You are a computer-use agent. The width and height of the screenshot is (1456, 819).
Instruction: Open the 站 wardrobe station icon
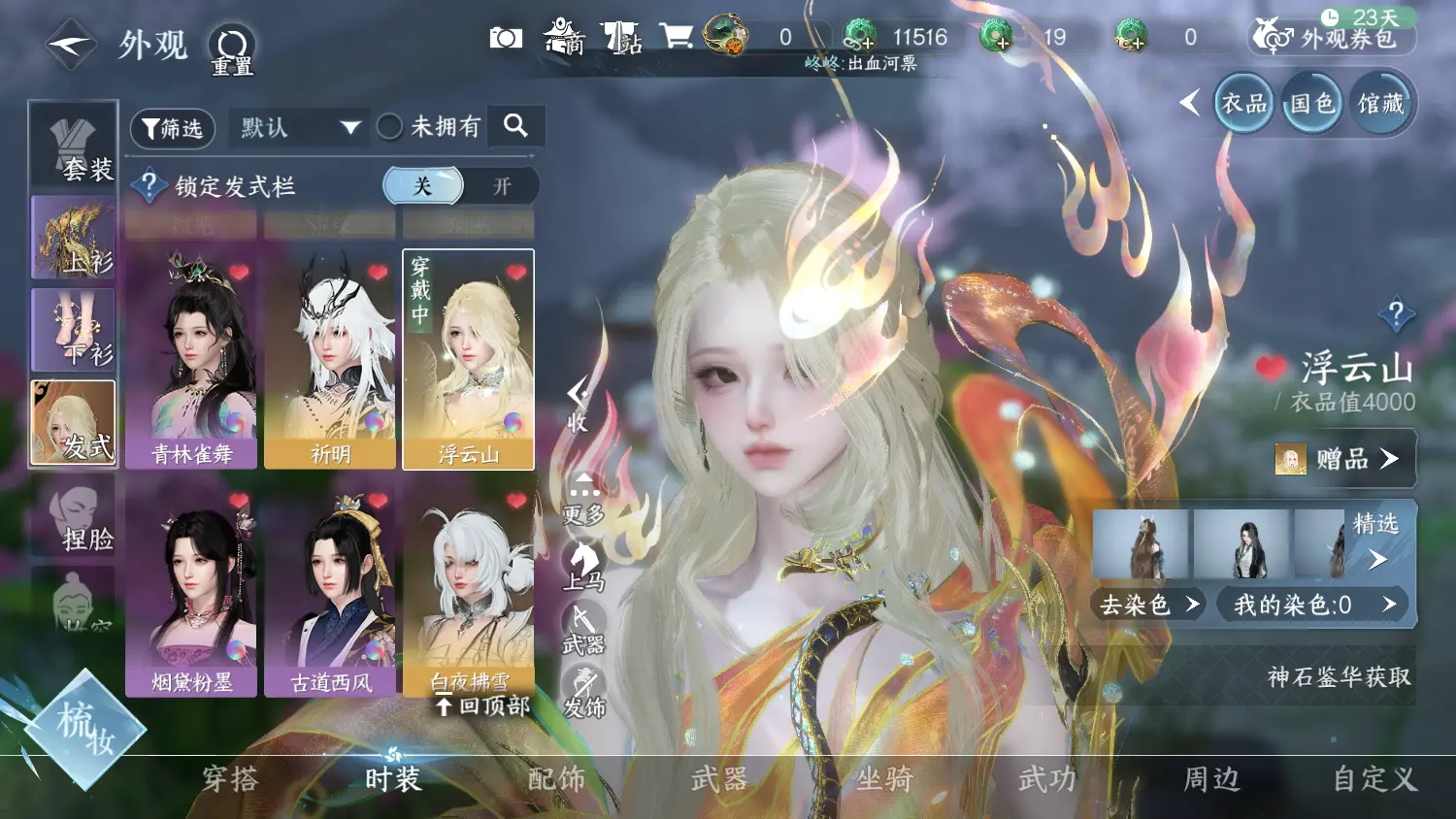click(x=621, y=38)
